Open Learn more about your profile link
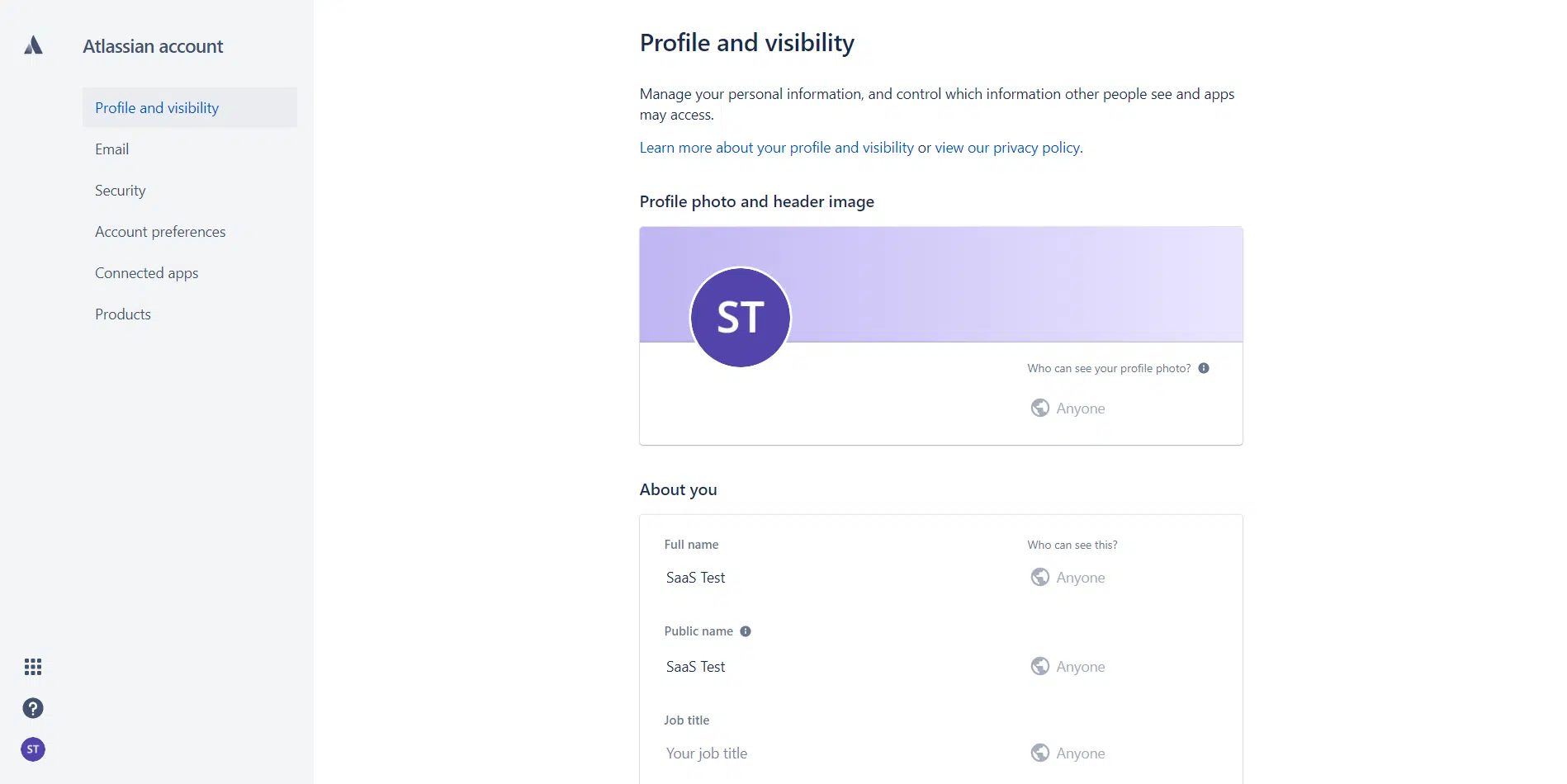 pyautogui.click(x=776, y=148)
